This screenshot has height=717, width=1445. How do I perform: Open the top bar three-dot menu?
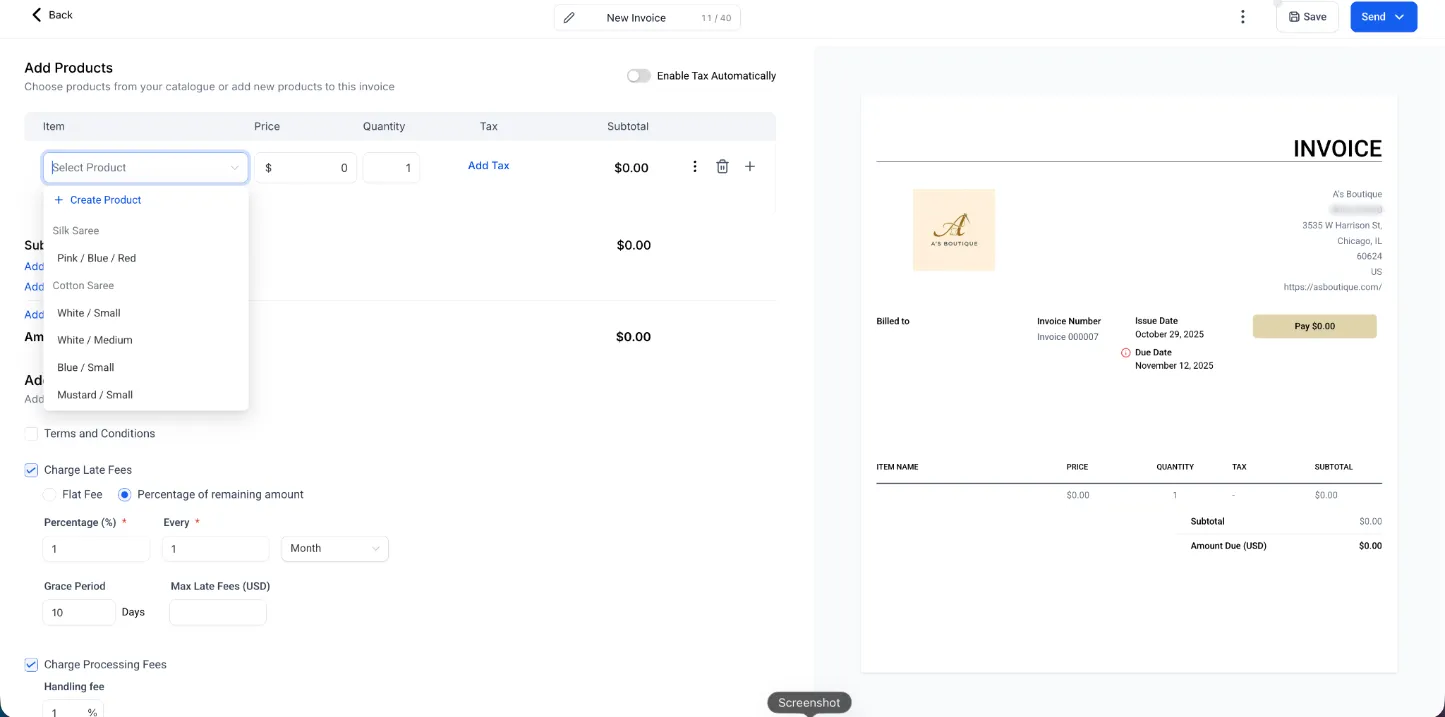point(1242,17)
